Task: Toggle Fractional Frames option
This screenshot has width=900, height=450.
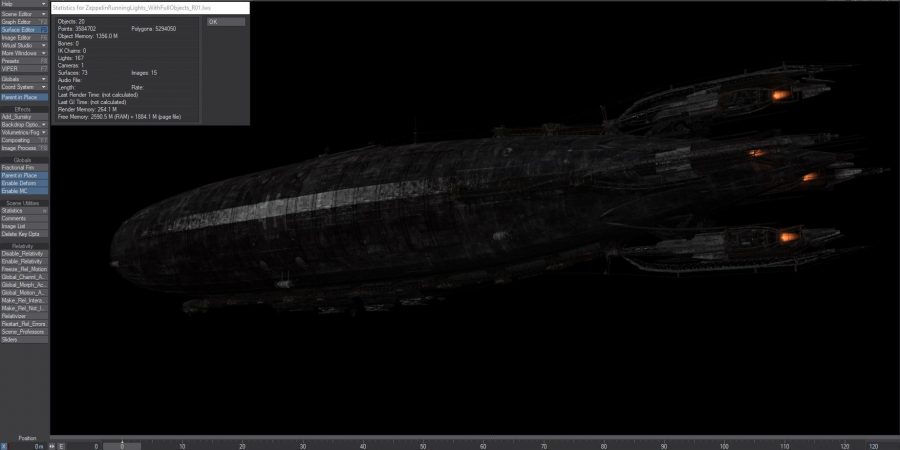Action: click(24, 167)
